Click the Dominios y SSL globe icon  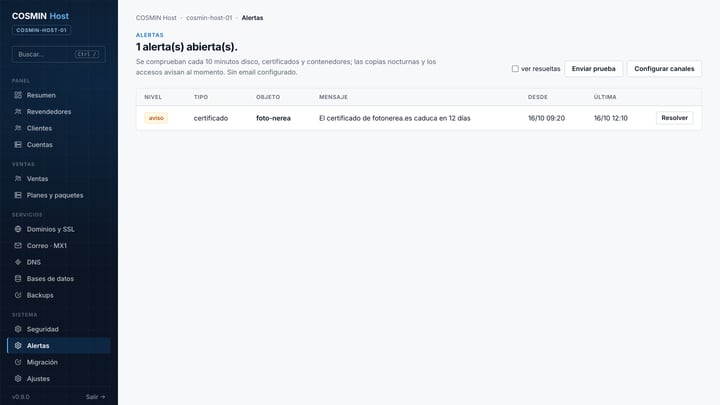18,229
